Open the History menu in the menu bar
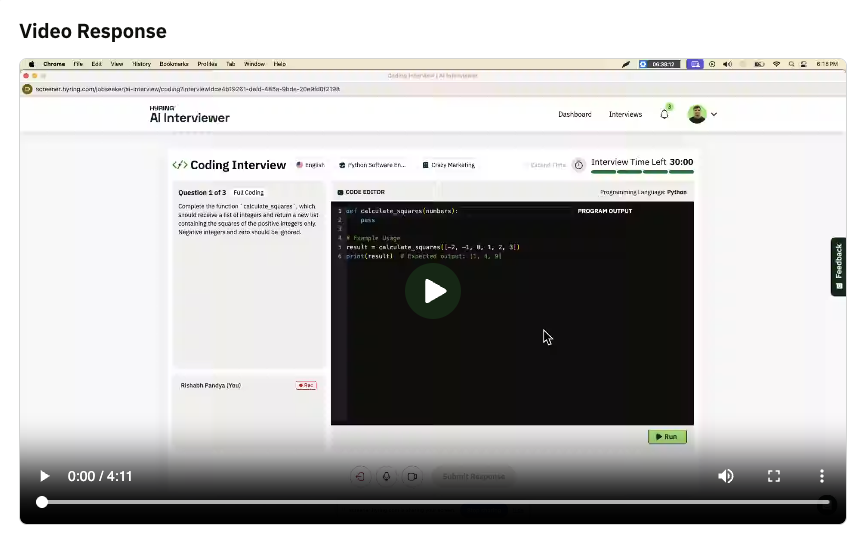 [141, 64]
